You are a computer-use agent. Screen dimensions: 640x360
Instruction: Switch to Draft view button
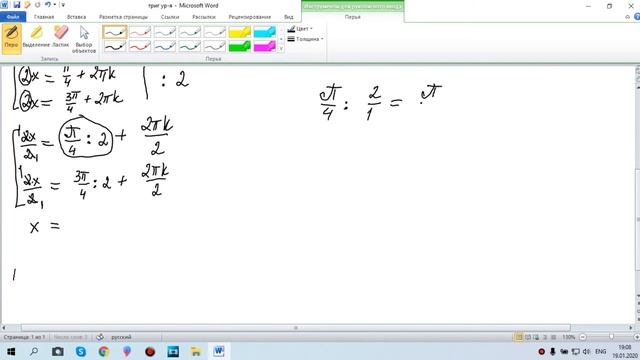point(553,337)
